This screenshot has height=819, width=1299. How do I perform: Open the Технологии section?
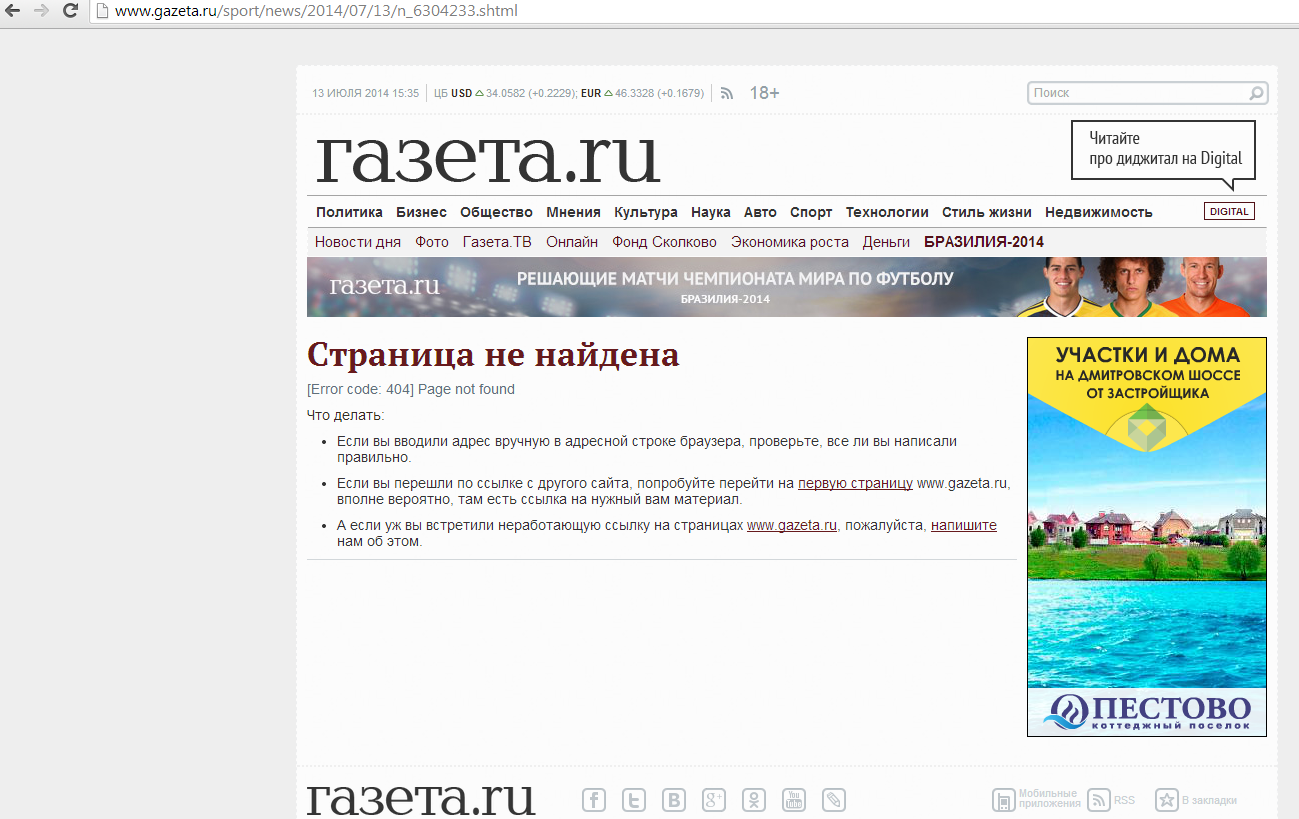(887, 212)
